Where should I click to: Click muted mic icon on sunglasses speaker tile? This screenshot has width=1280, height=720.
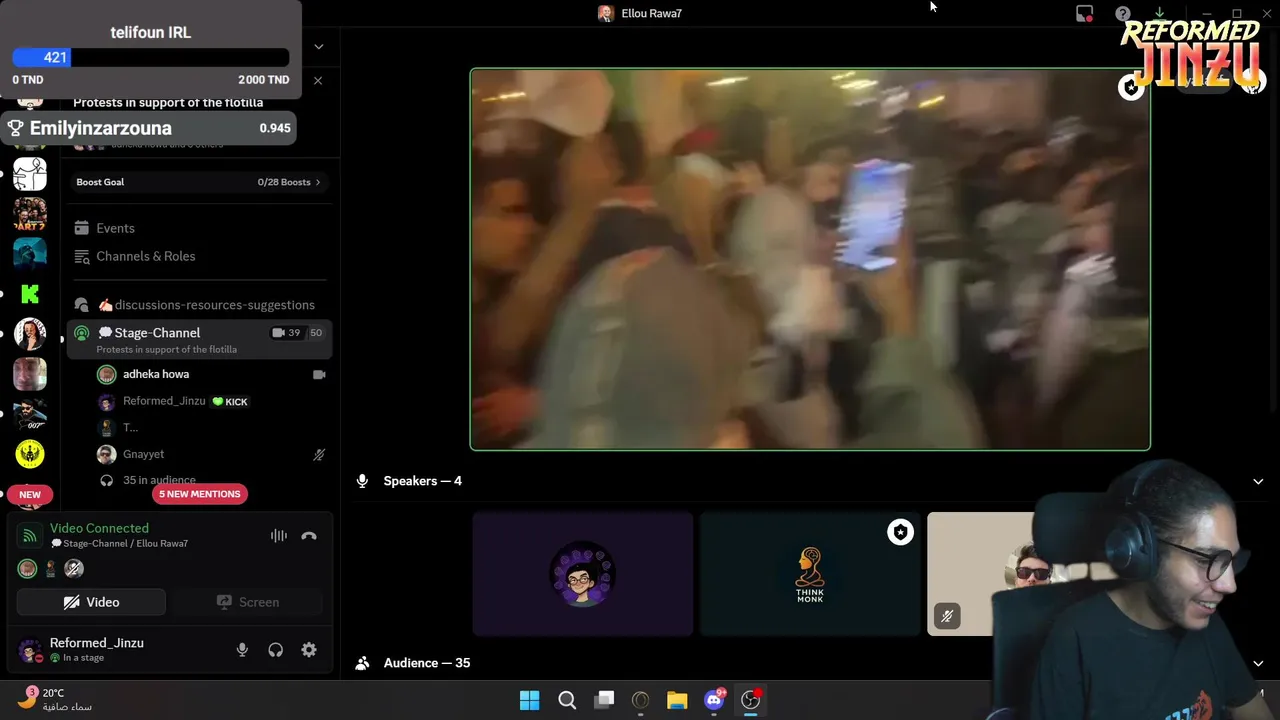tap(946, 617)
